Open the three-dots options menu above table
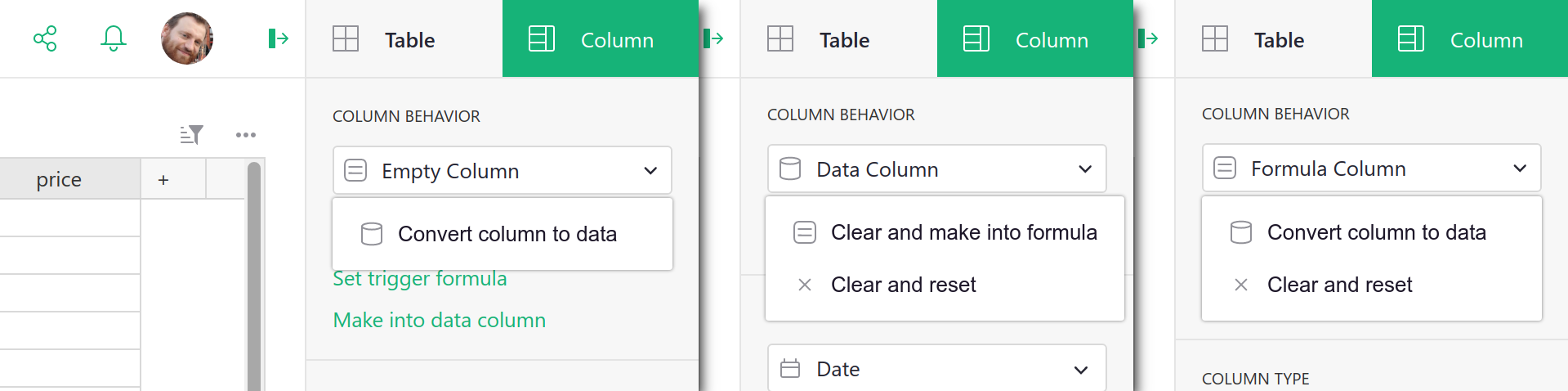Viewport: 1568px width, 391px height. 246,135
